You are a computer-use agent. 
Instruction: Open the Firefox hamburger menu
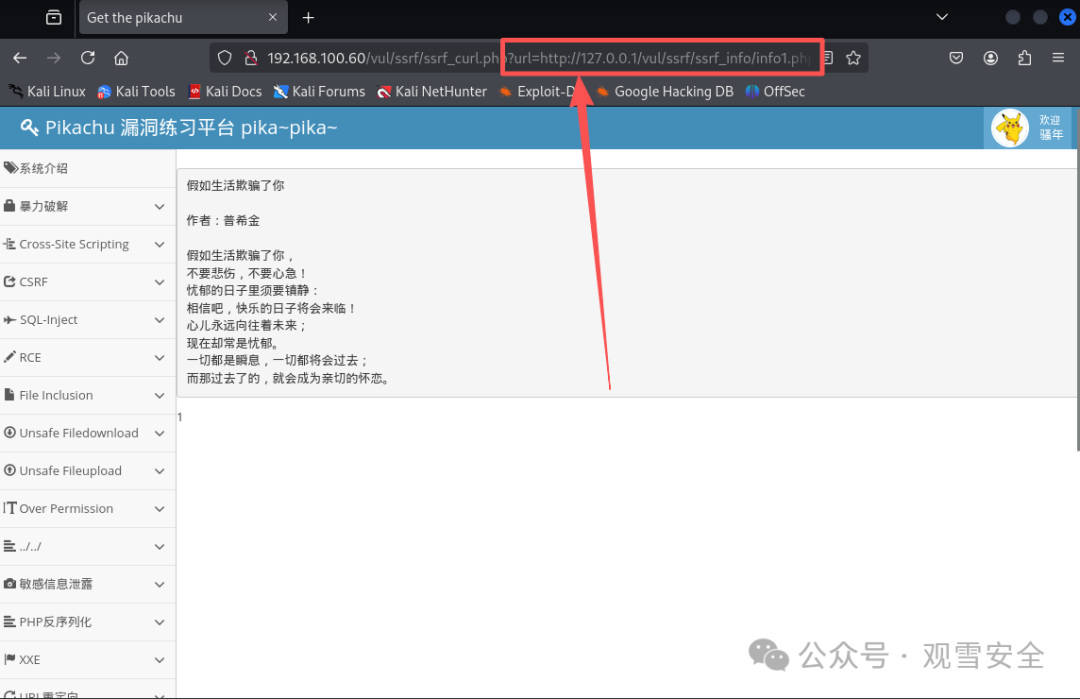tap(1059, 58)
